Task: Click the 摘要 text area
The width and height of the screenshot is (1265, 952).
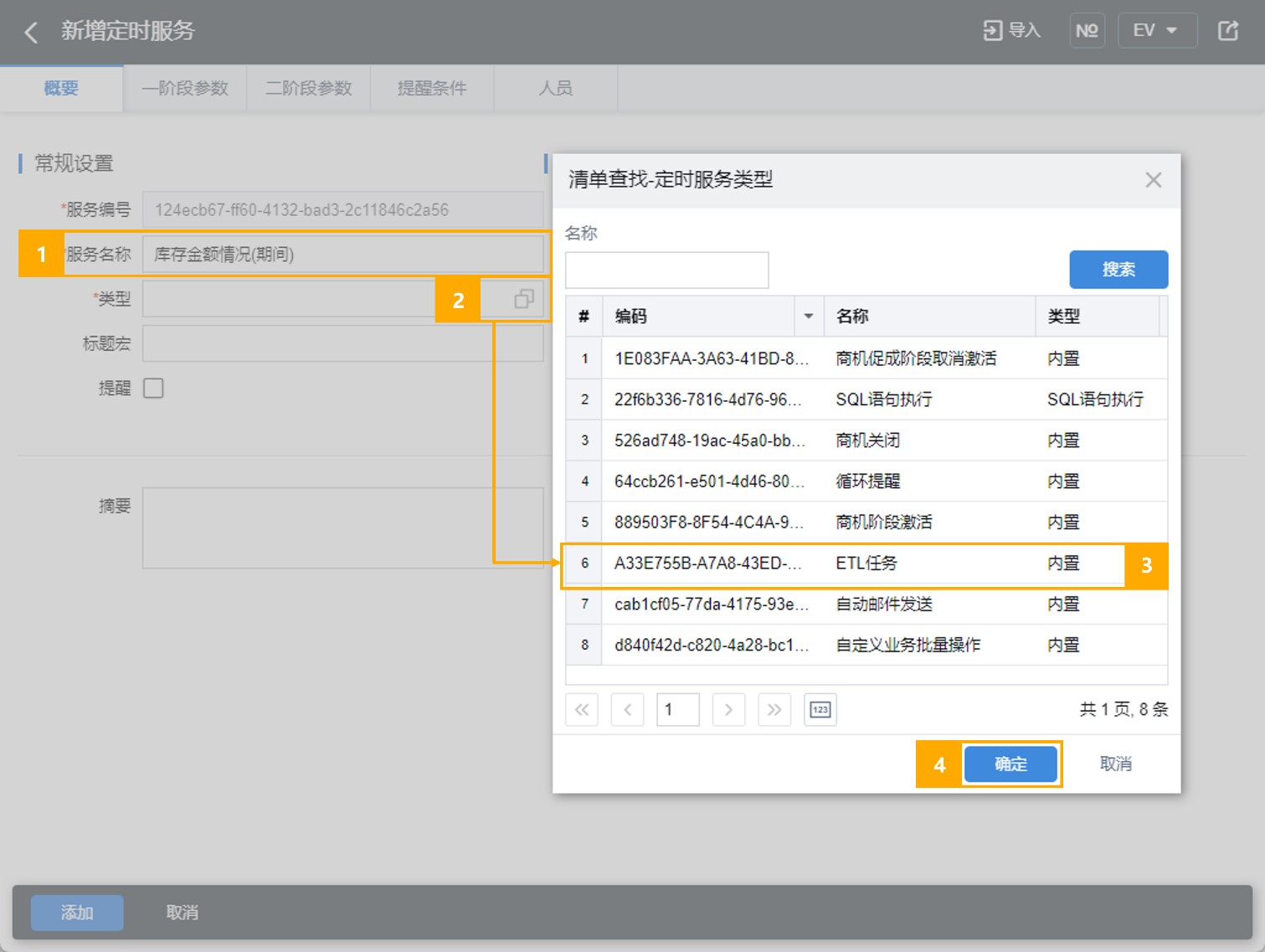Action: click(343, 528)
